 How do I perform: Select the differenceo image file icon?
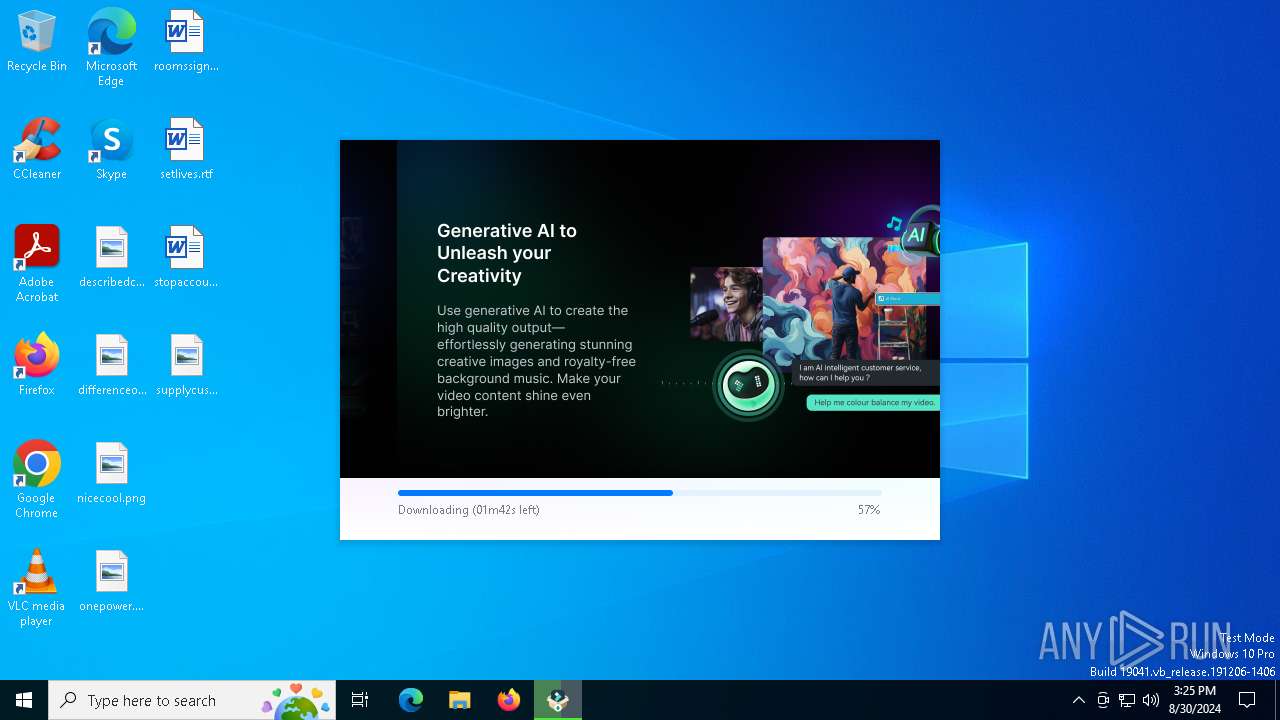coord(111,366)
